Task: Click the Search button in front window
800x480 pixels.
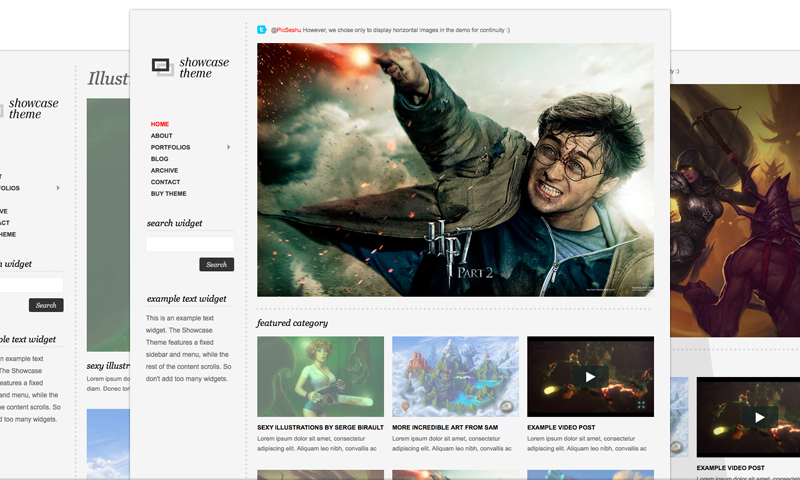Action: tap(216, 264)
